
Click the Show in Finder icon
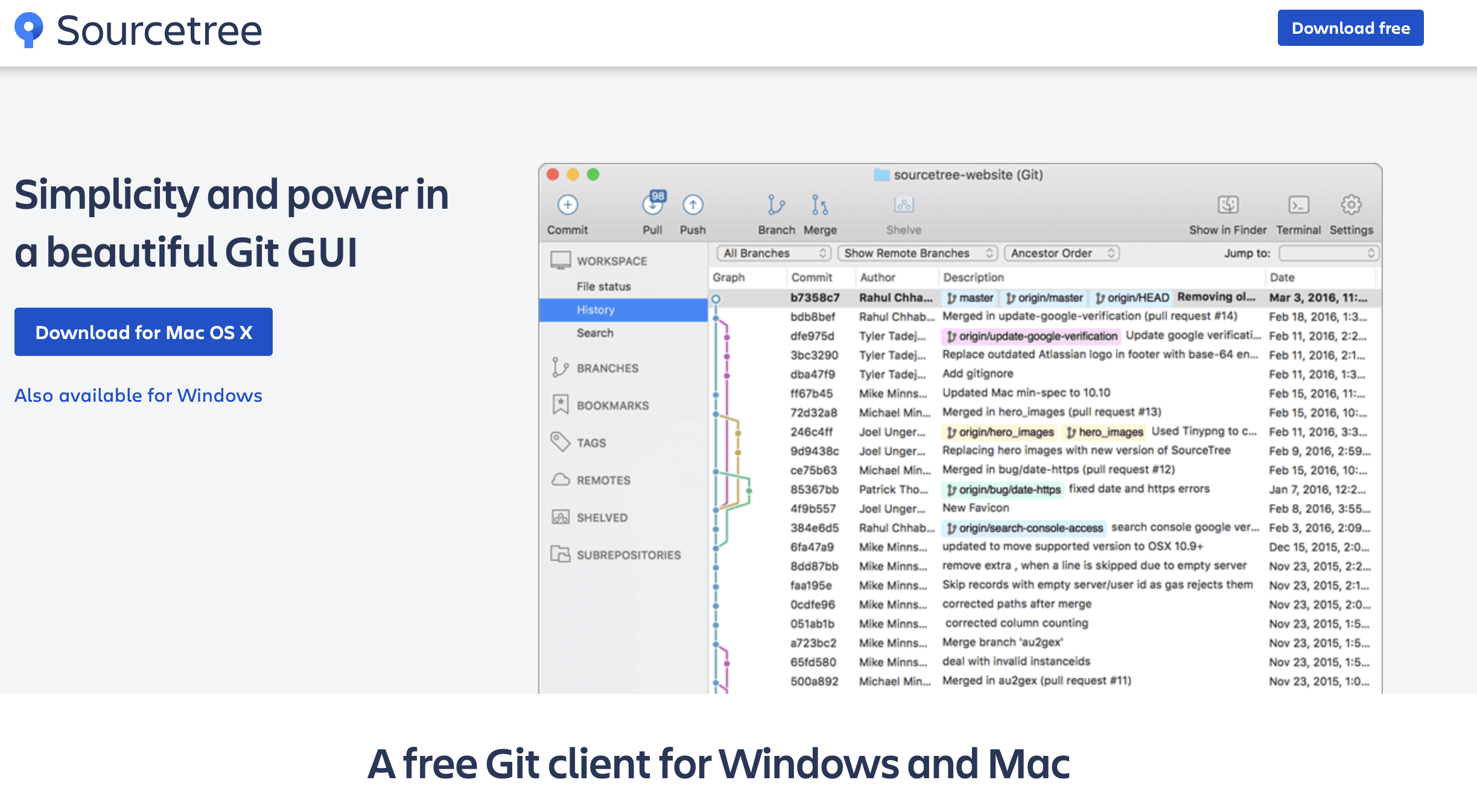click(1228, 206)
